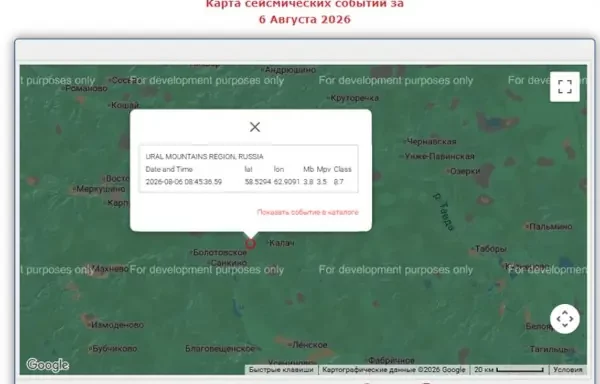
Task: Click Махнево label on map
Action: pos(111,269)
